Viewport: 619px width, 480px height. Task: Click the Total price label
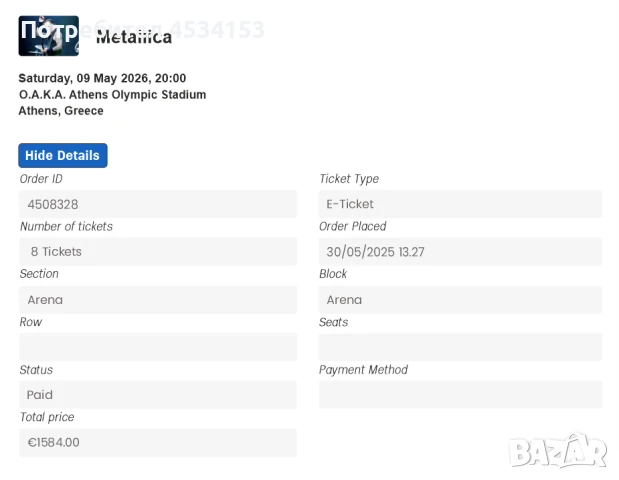tap(47, 417)
